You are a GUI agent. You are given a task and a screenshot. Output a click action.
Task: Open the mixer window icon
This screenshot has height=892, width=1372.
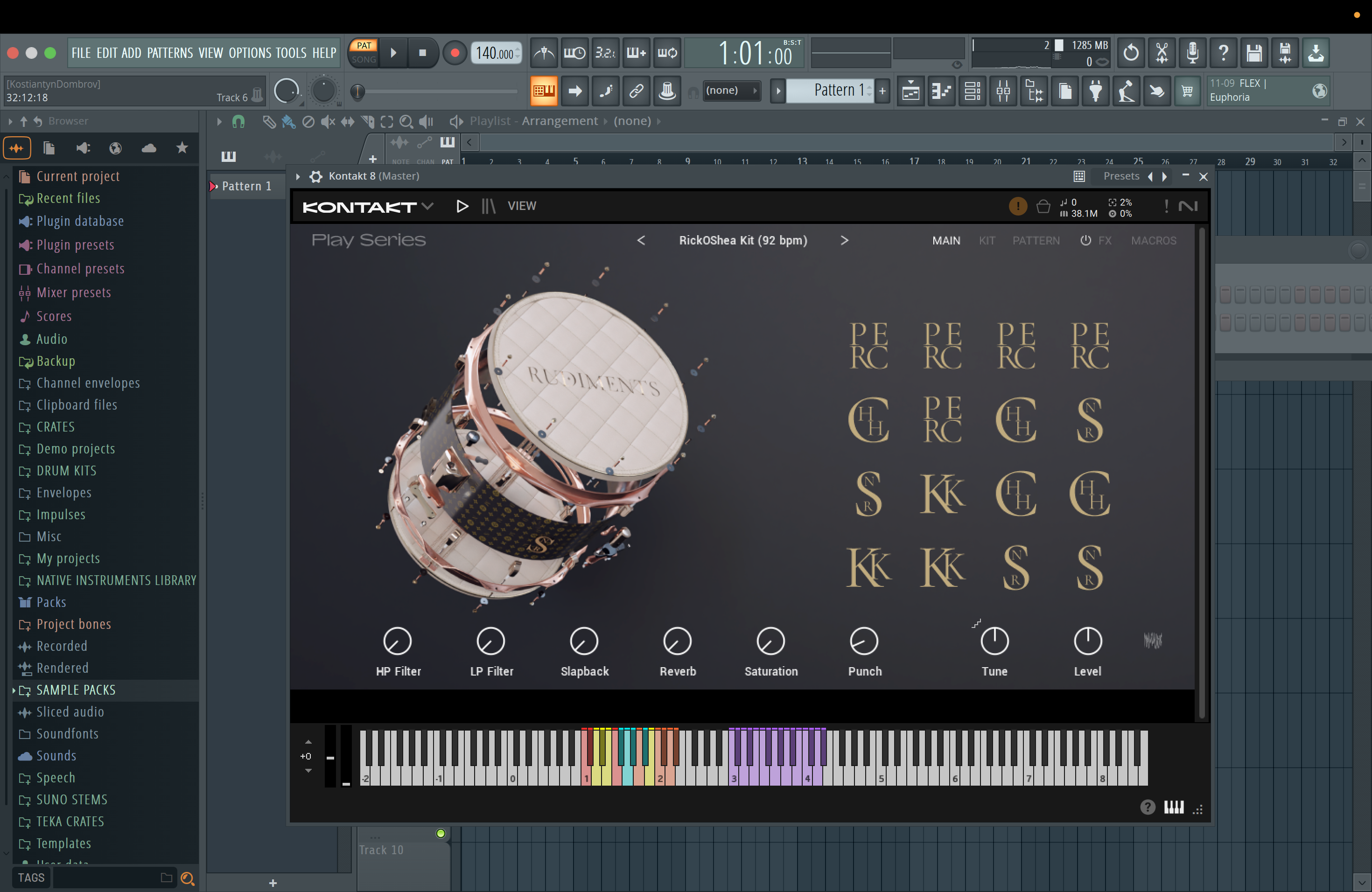(1003, 91)
